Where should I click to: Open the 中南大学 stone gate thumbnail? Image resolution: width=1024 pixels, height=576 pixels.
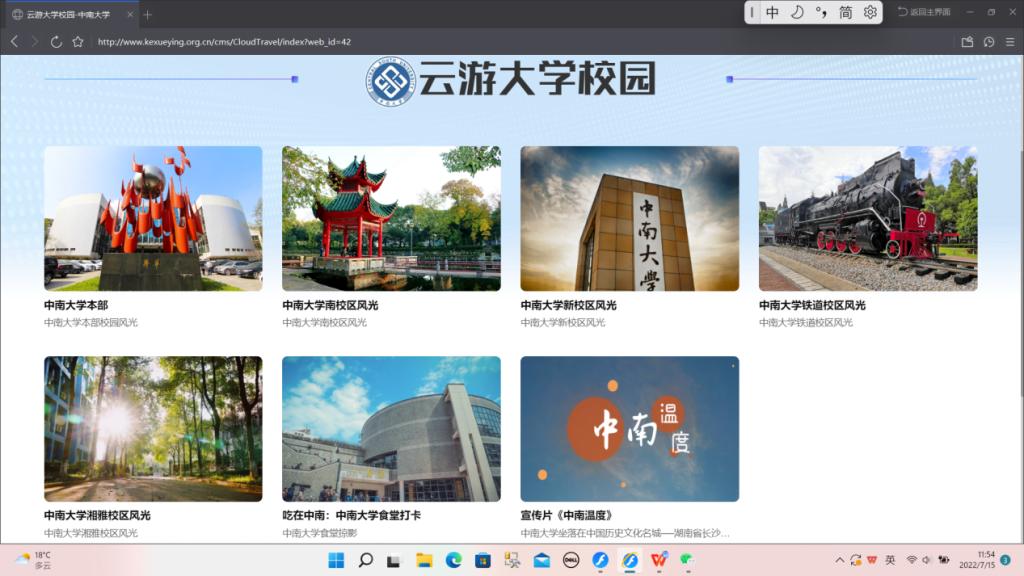pos(630,219)
